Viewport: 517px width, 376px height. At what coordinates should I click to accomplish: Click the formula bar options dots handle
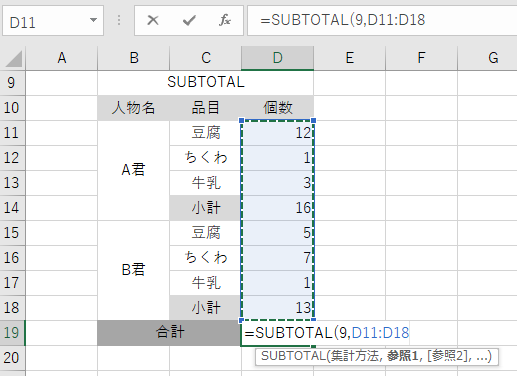click(119, 20)
